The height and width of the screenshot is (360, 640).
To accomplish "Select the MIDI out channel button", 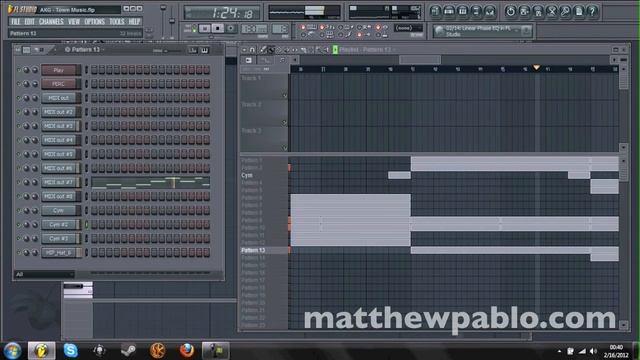I will [58, 98].
